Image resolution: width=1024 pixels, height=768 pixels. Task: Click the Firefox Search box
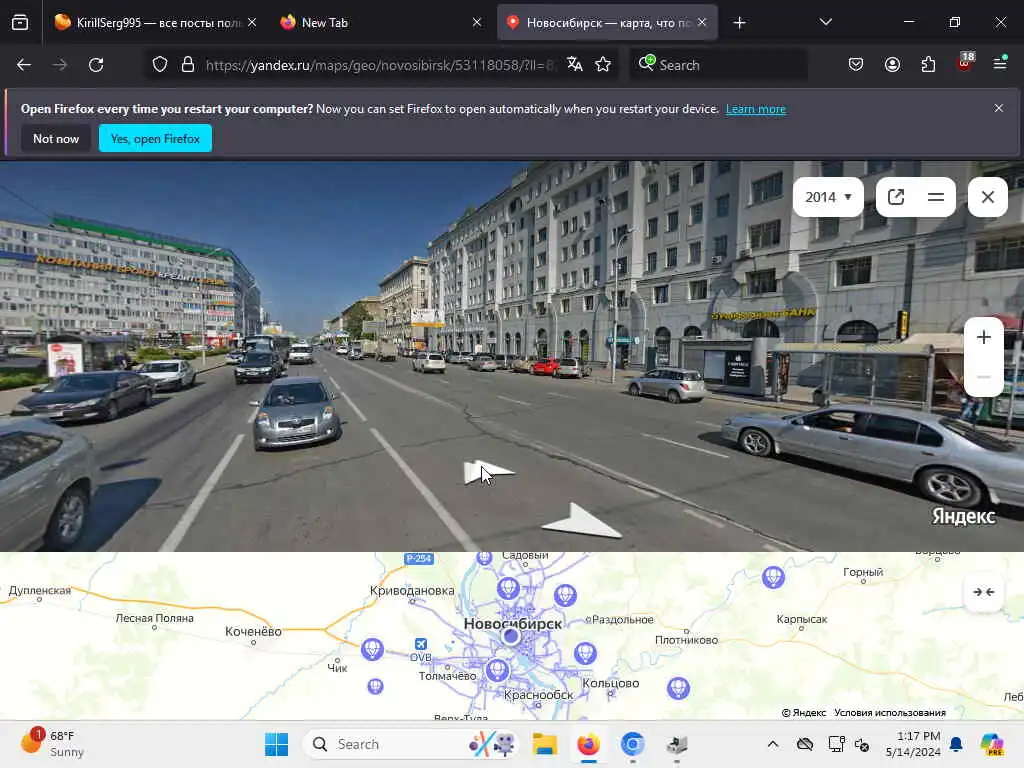(x=718, y=65)
